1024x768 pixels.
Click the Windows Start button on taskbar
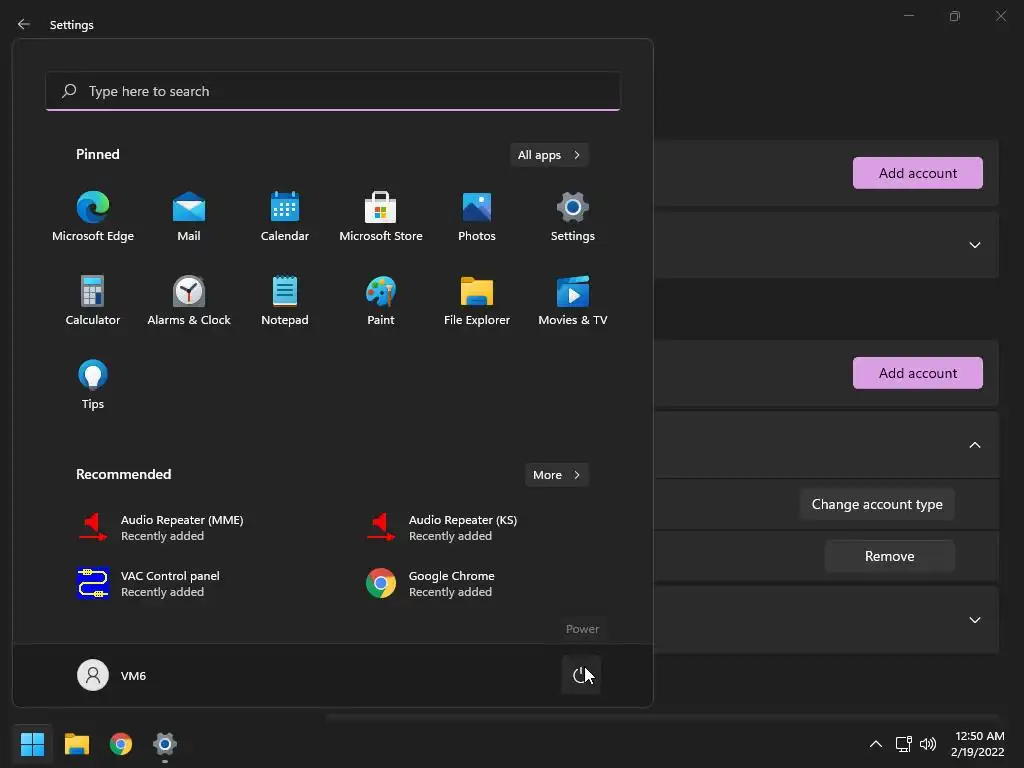[32, 744]
